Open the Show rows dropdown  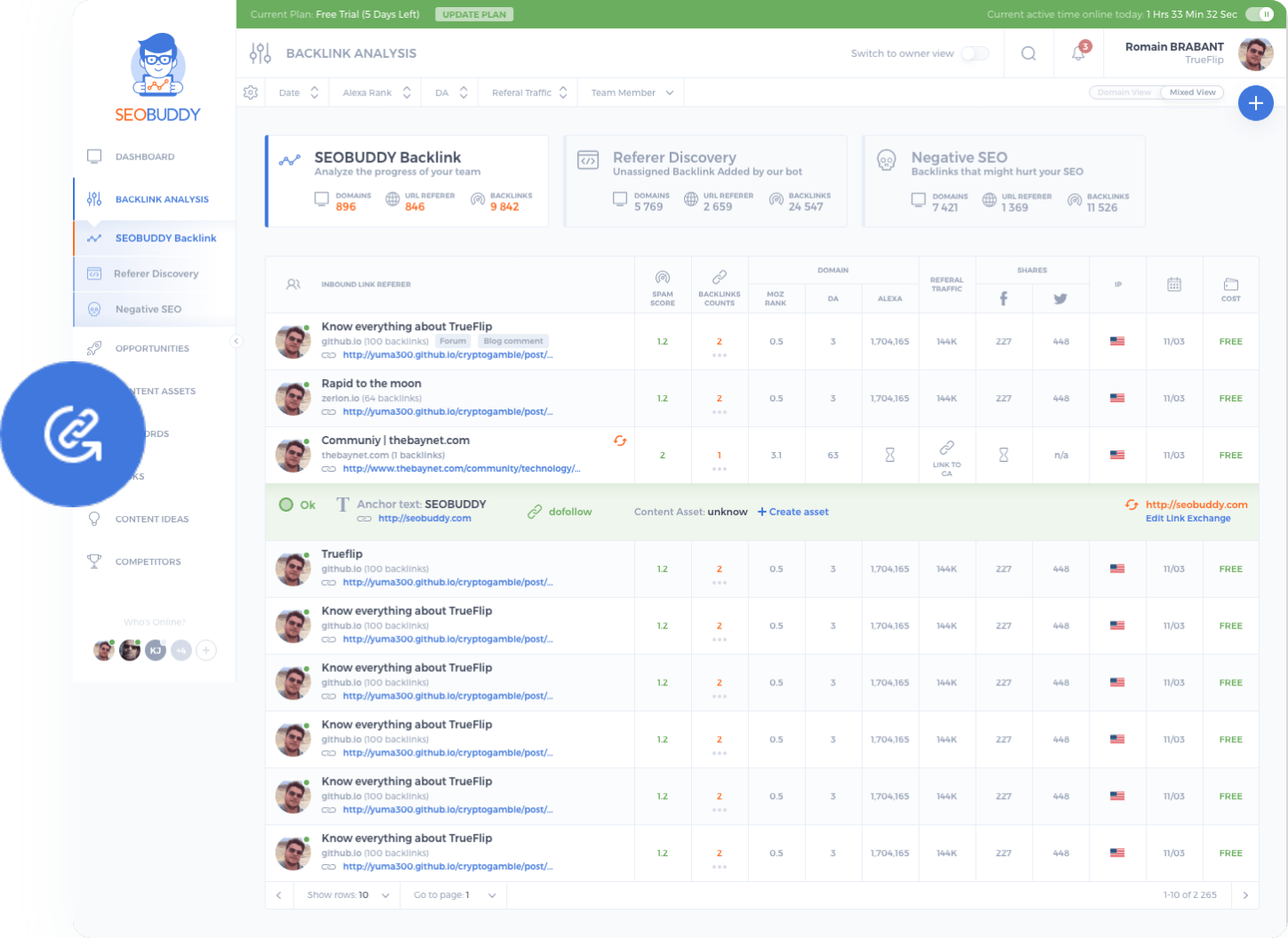click(349, 895)
